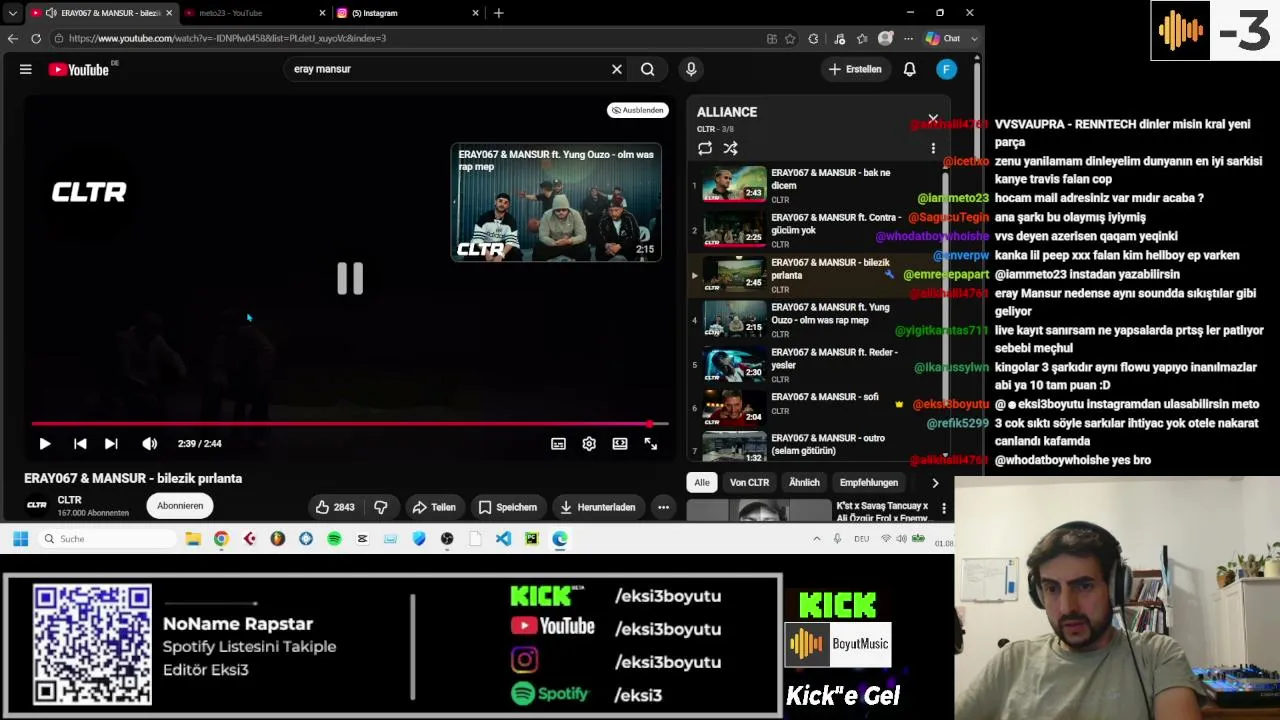Open Google Chrome from the taskbar

click(x=221, y=539)
